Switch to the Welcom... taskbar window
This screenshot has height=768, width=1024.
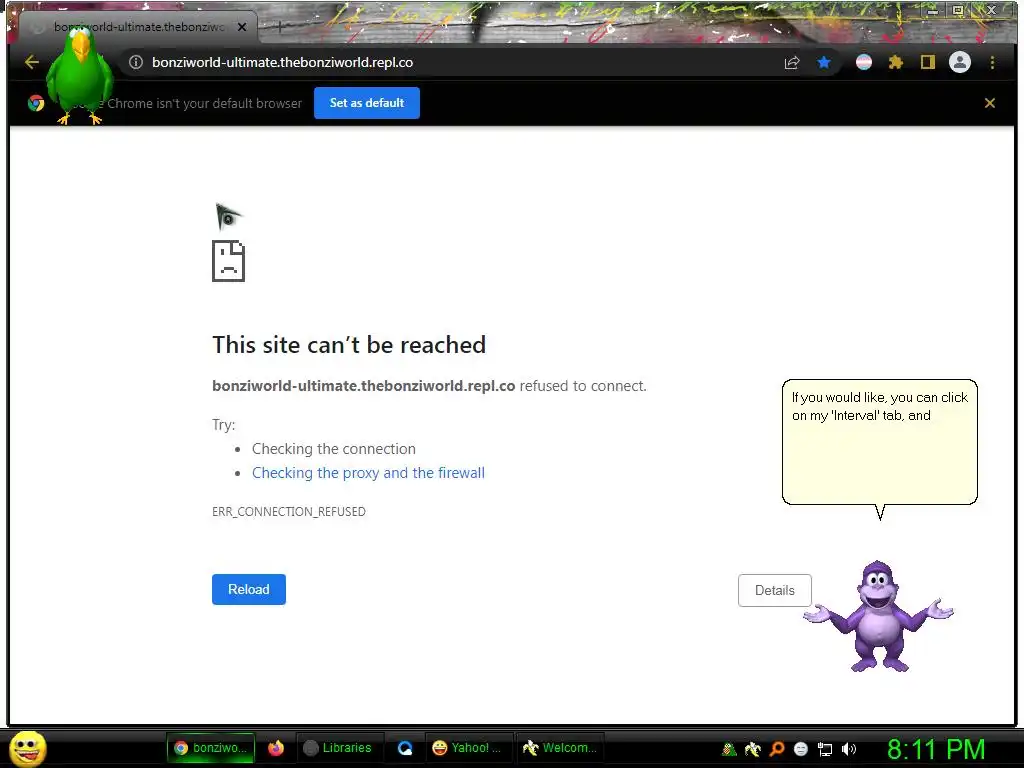[560, 748]
